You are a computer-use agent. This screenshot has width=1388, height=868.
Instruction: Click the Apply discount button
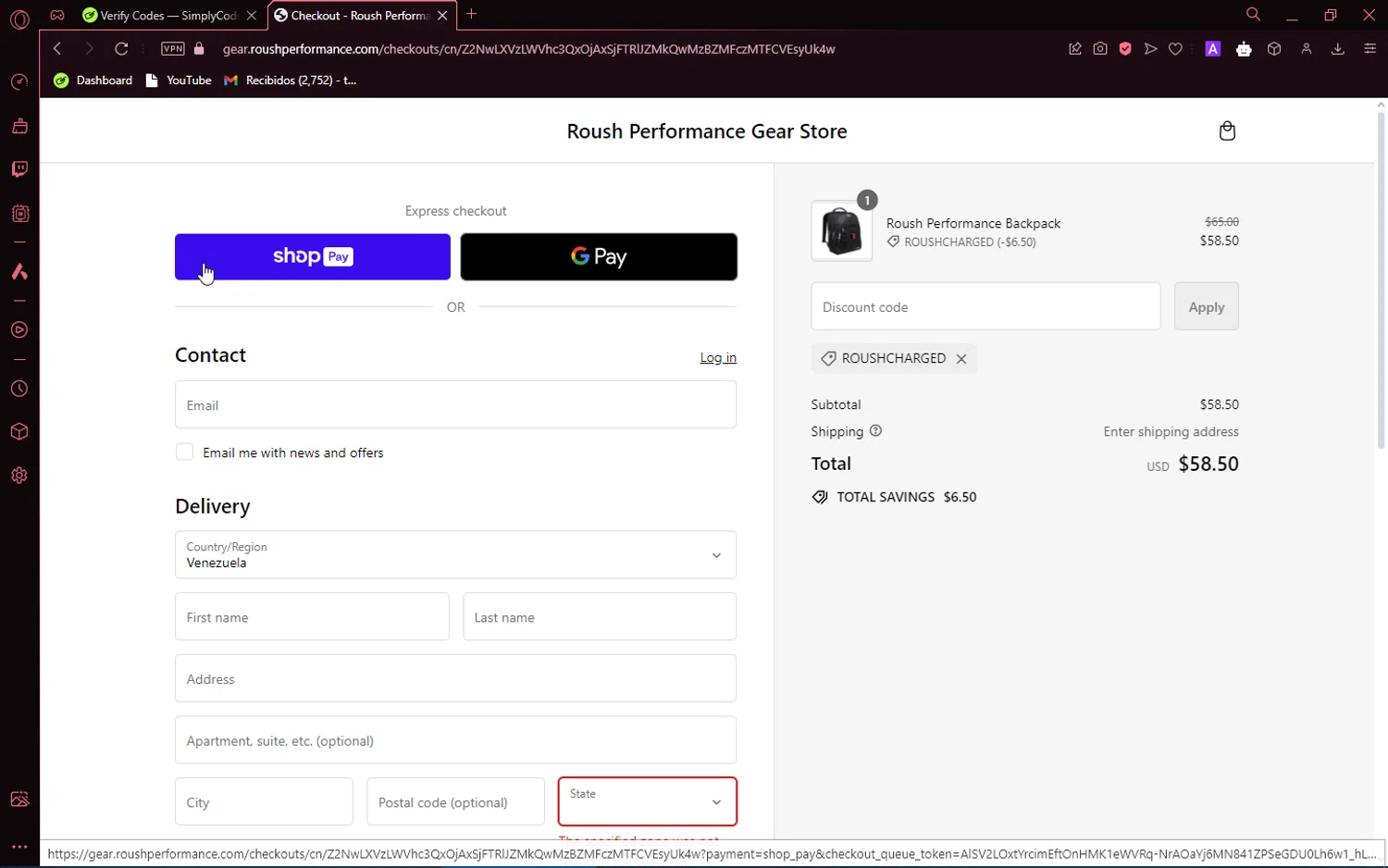1207,306
